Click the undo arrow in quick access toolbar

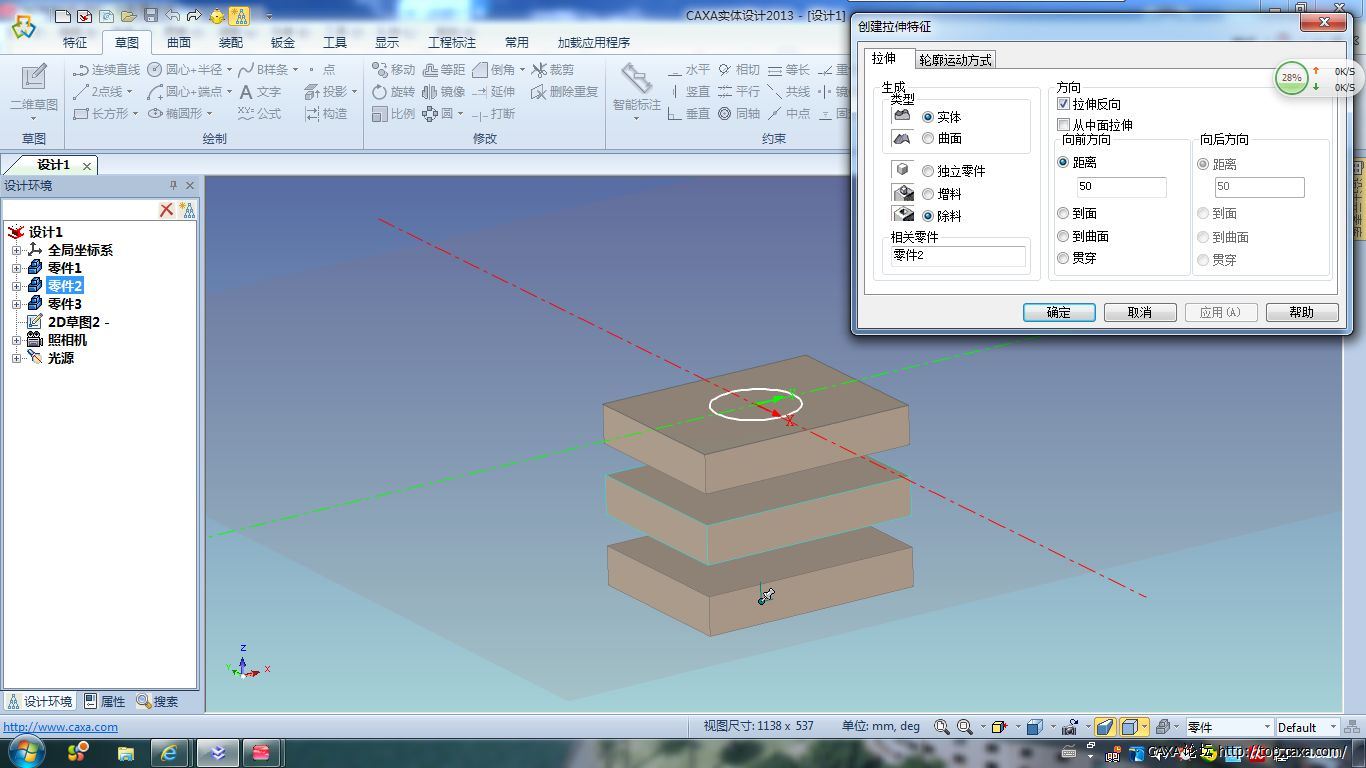pyautogui.click(x=173, y=15)
